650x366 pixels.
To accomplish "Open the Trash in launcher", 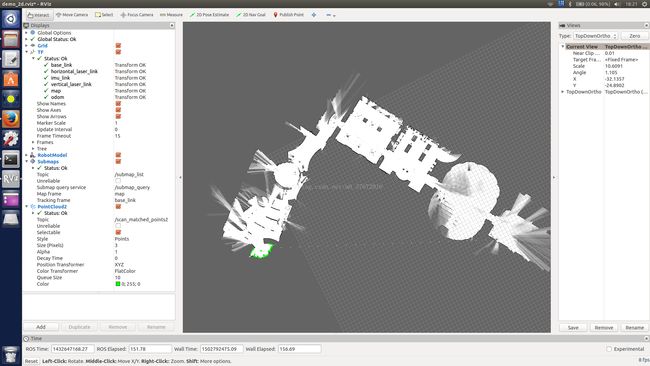I will [11, 355].
